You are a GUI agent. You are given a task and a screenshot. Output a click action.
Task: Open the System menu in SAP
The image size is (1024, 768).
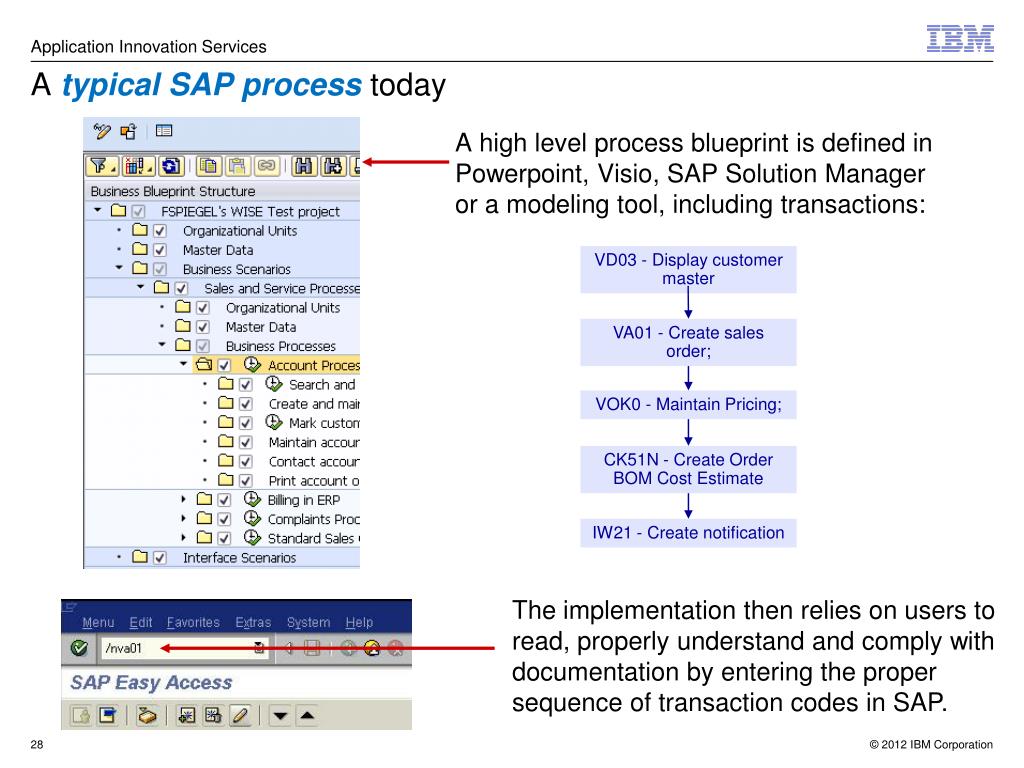pos(308,622)
